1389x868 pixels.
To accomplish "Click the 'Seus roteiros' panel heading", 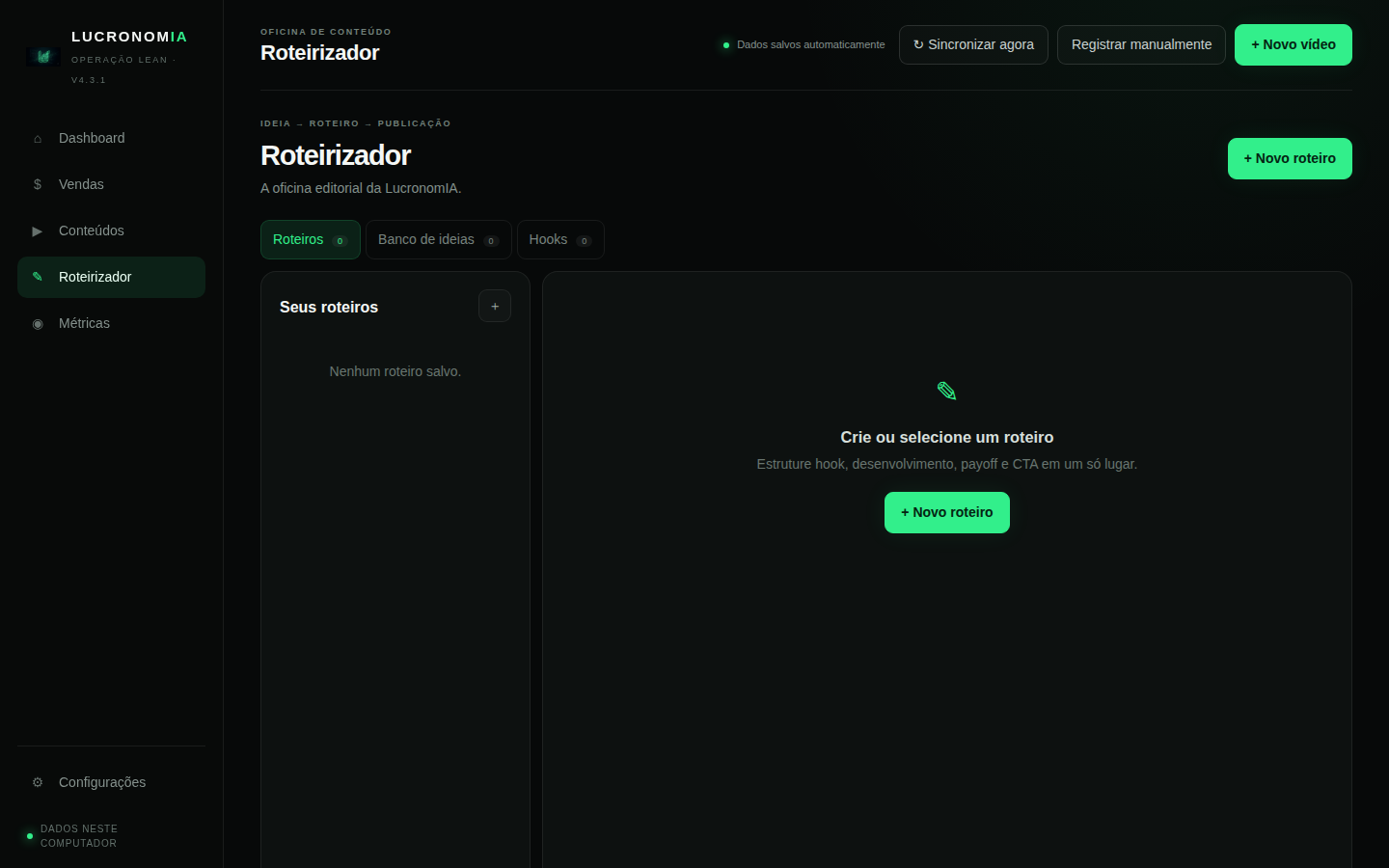I will [329, 307].
